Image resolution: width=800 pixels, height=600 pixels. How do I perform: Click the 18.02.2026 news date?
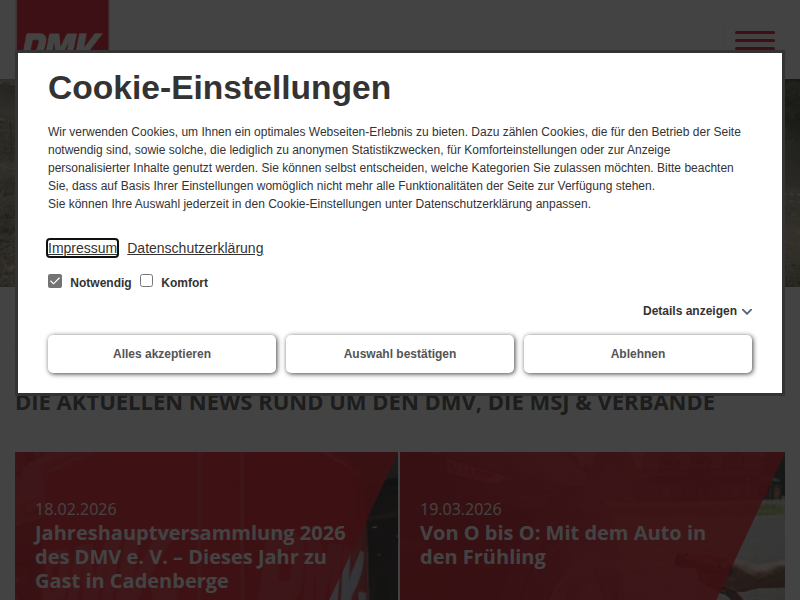pyautogui.click(x=72, y=509)
